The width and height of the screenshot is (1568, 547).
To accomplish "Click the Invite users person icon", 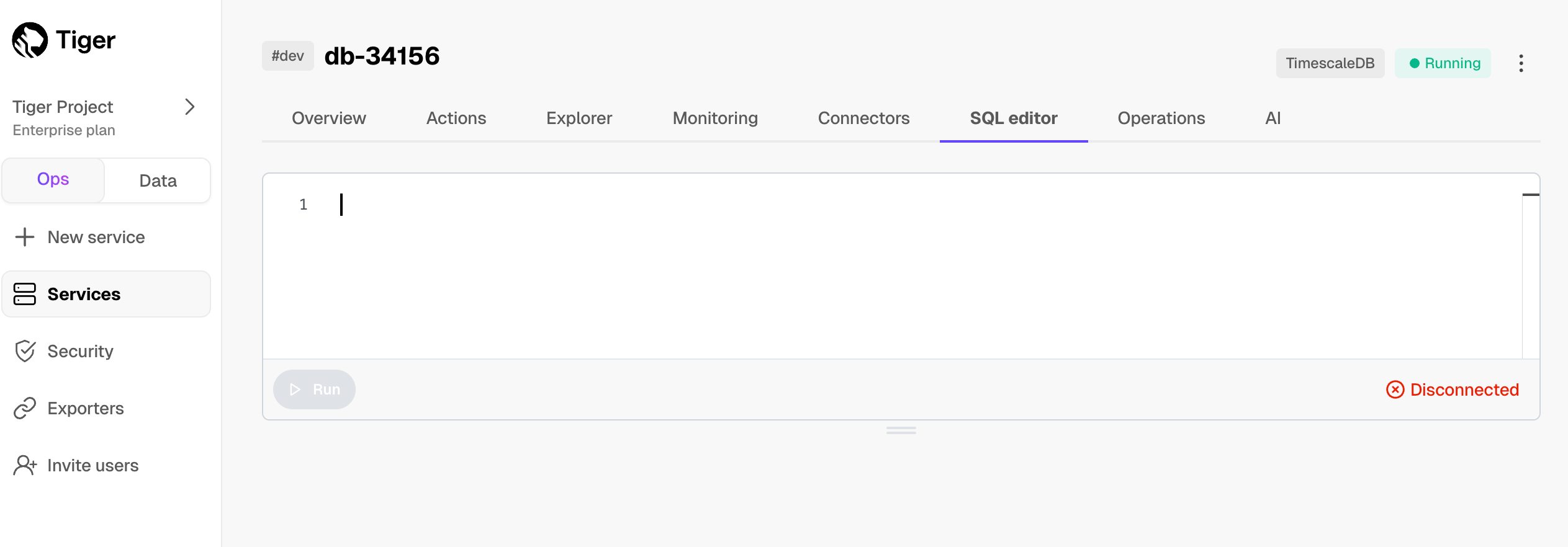I will click(25, 465).
